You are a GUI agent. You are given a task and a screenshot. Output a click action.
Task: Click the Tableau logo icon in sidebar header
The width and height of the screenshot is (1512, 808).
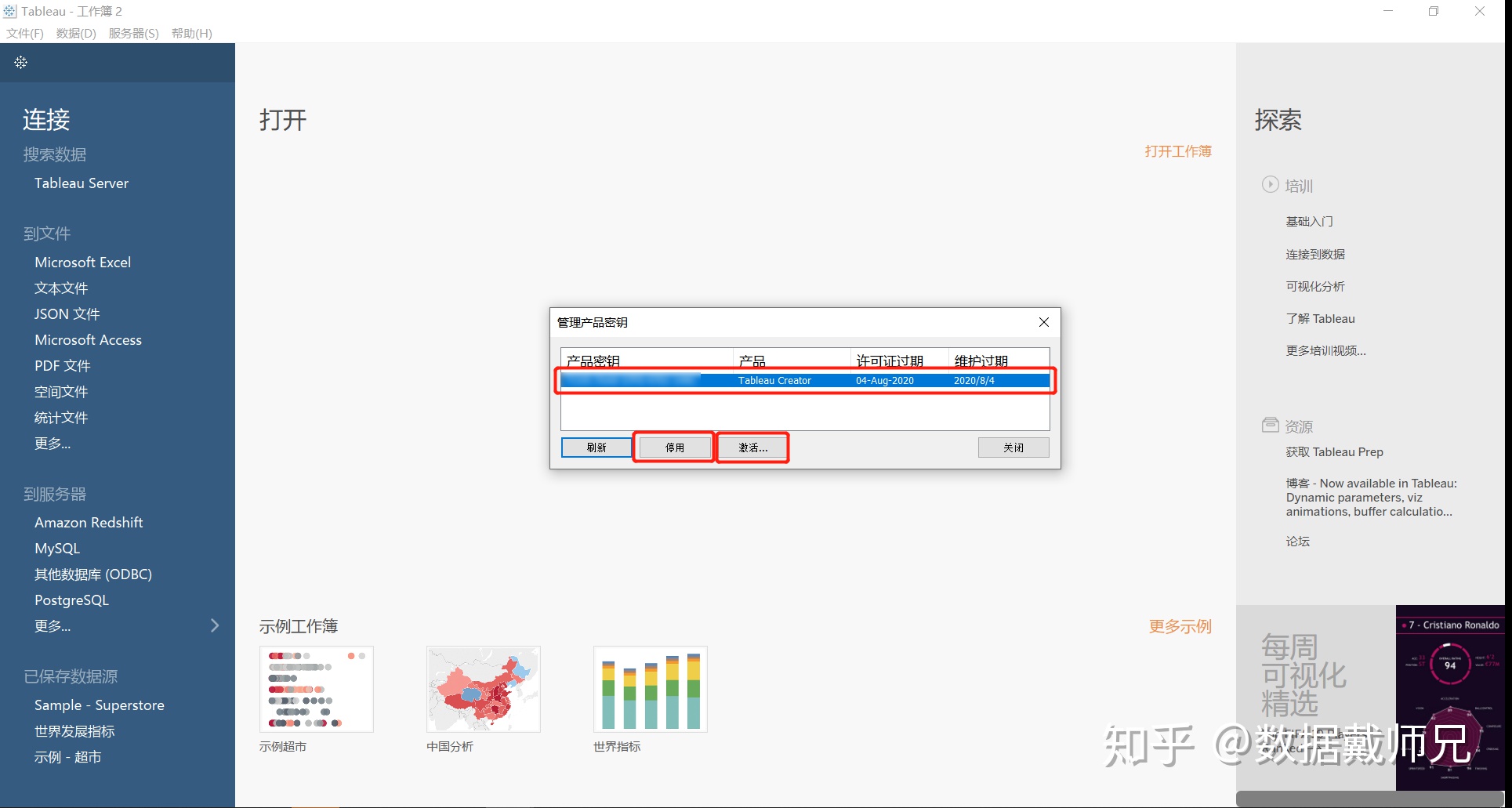click(x=21, y=62)
